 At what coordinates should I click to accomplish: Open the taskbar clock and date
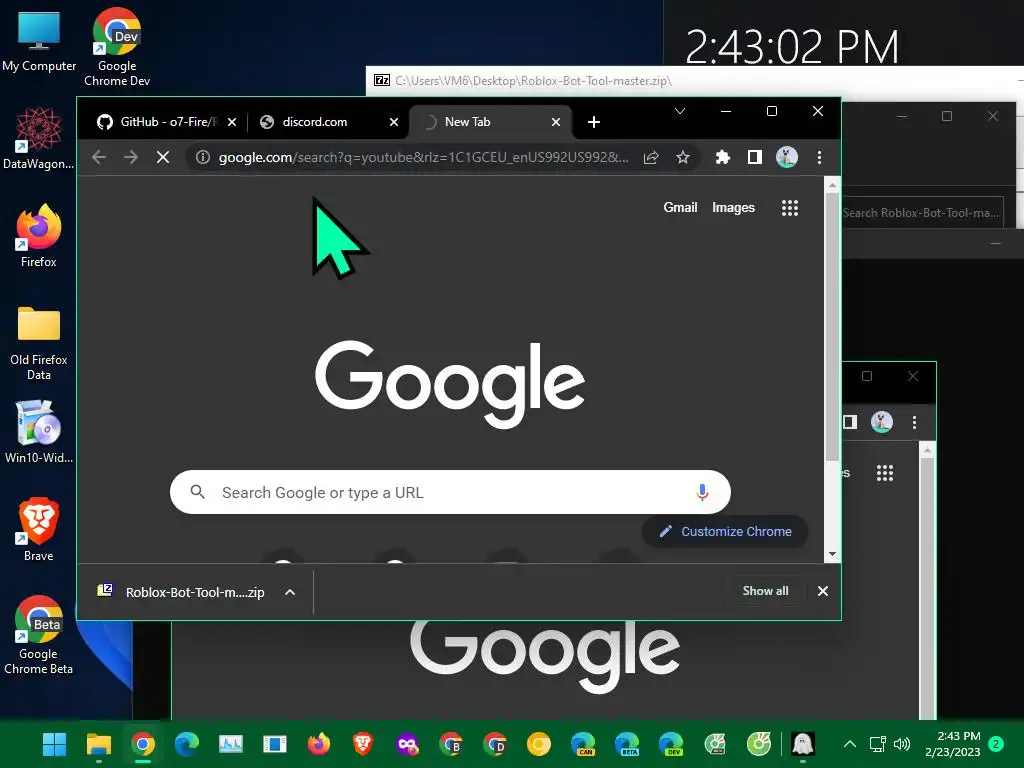pyautogui.click(x=953, y=744)
